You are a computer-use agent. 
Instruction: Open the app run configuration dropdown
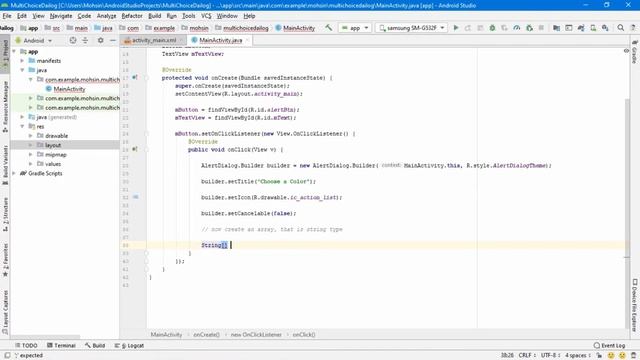(355, 28)
